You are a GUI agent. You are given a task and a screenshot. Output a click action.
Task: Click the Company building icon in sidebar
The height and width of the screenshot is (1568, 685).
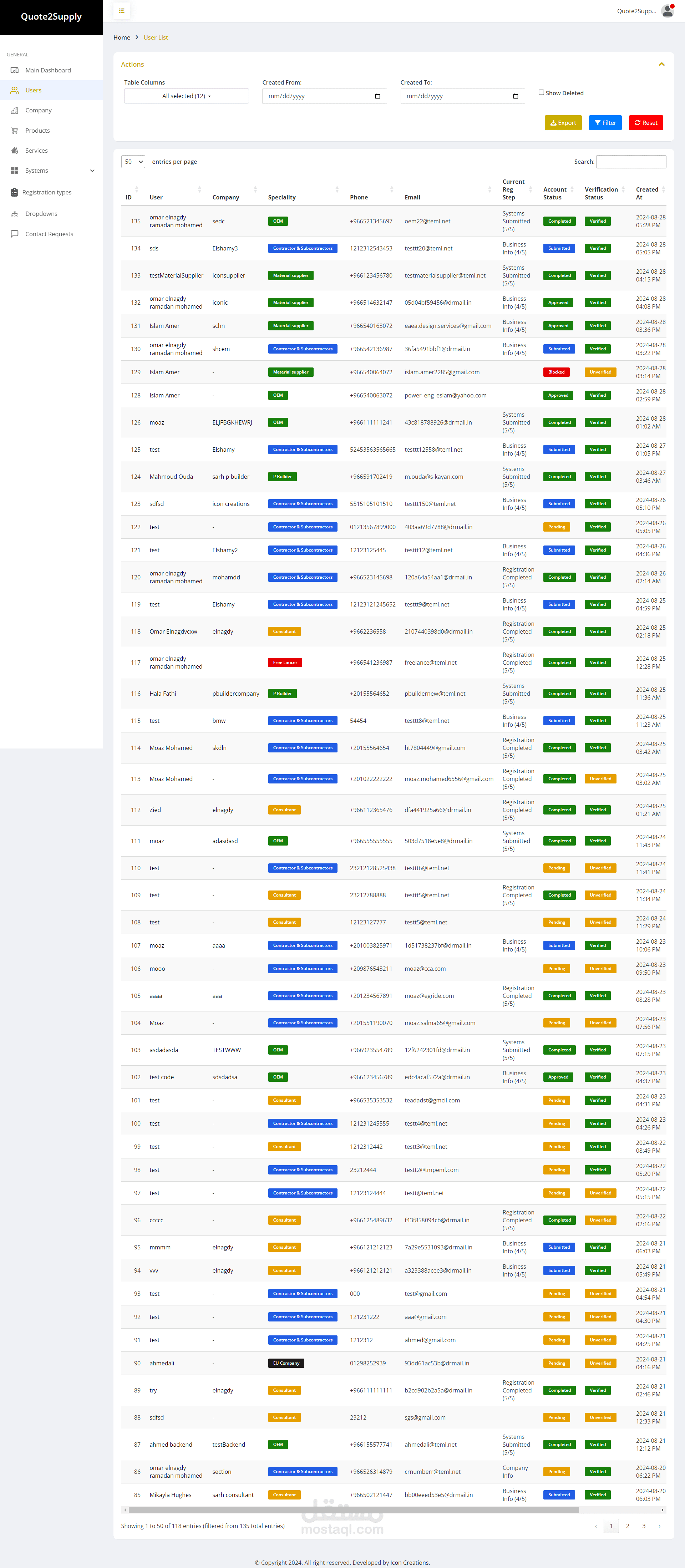[15, 110]
